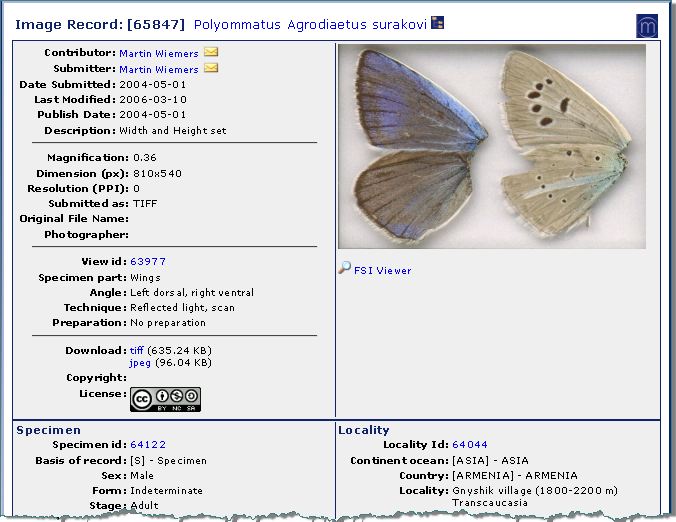Click the blue 'm' logo icon
Image resolution: width=676 pixels, height=522 pixels.
click(646, 26)
